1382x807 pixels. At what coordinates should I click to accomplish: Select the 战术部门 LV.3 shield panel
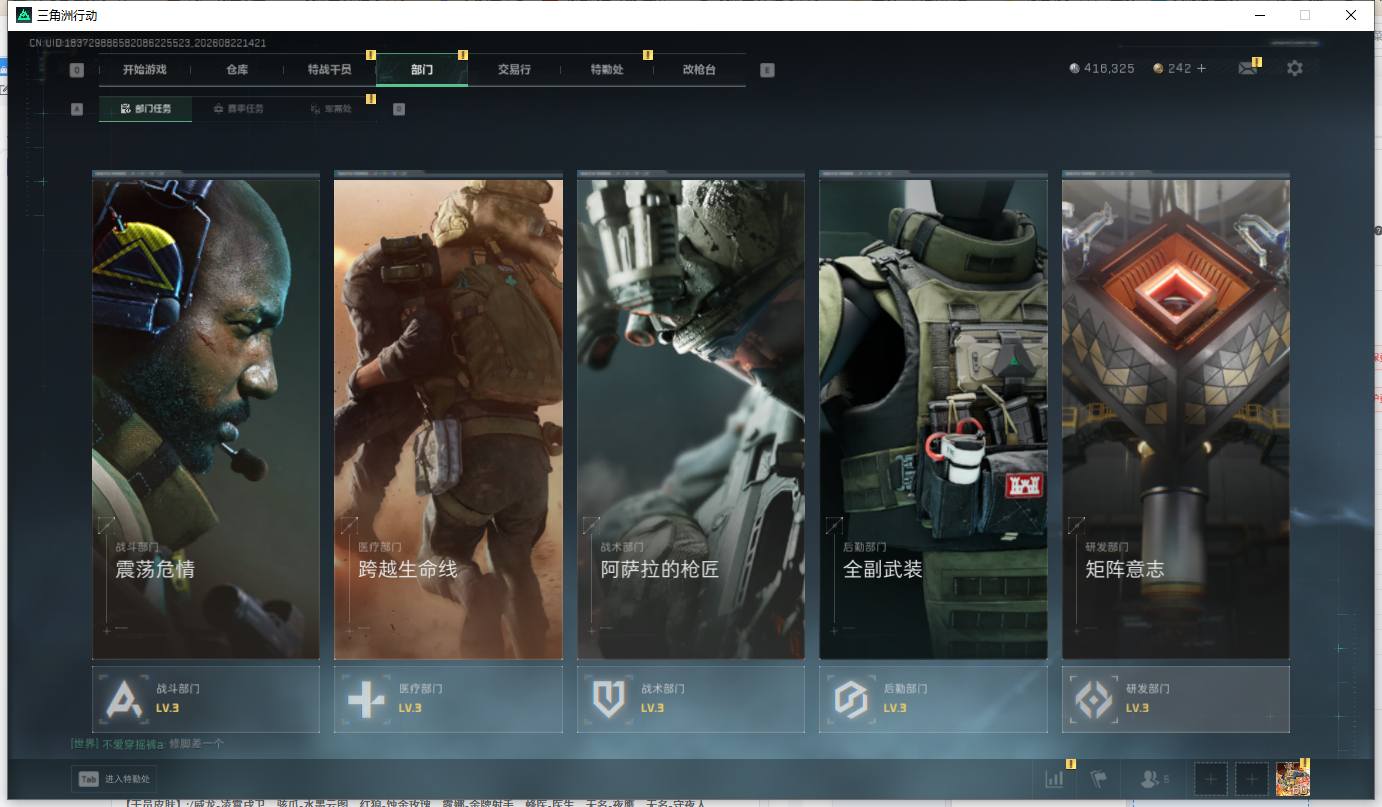pos(691,699)
